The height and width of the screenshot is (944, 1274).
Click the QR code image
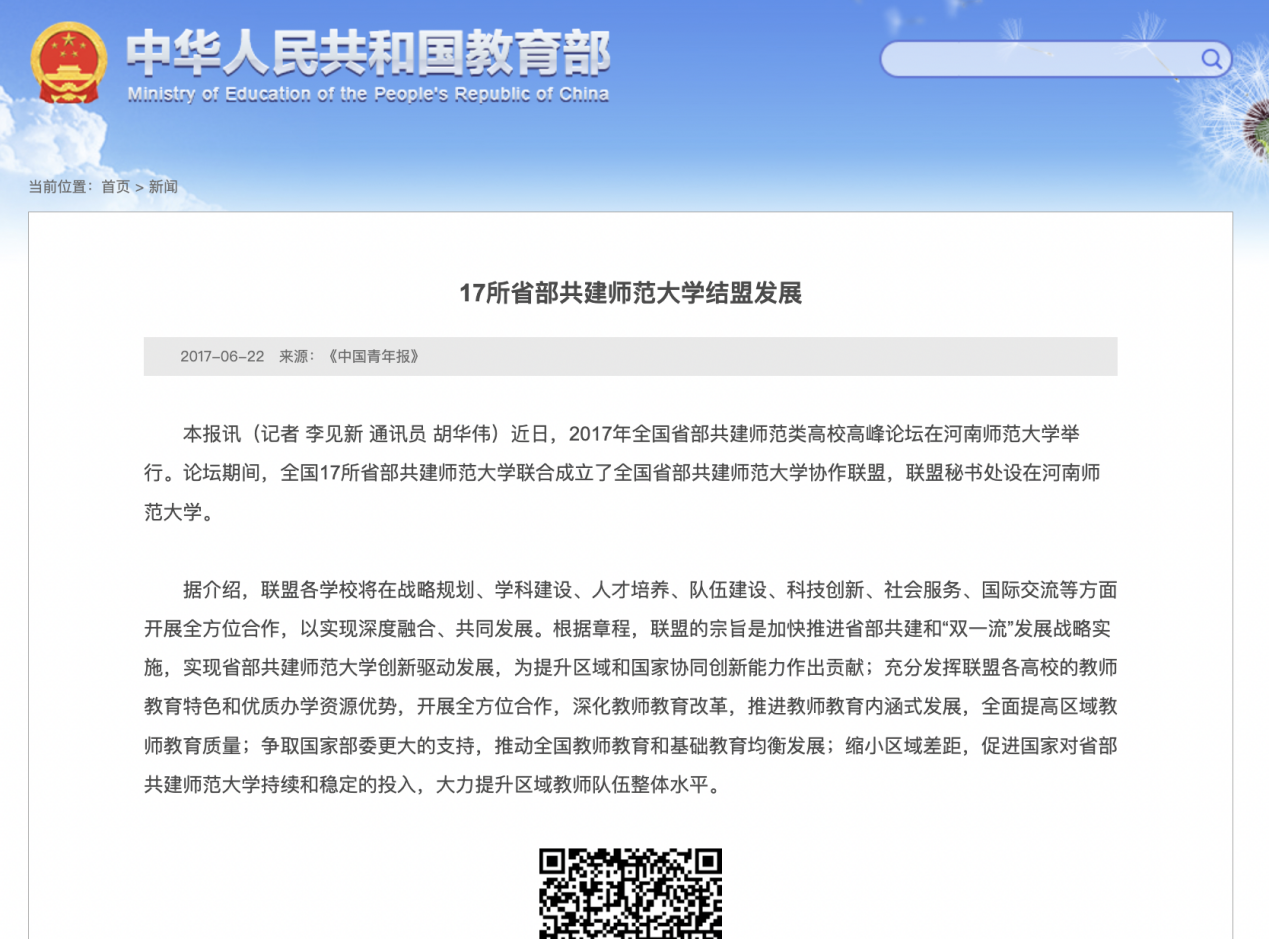click(x=630, y=895)
